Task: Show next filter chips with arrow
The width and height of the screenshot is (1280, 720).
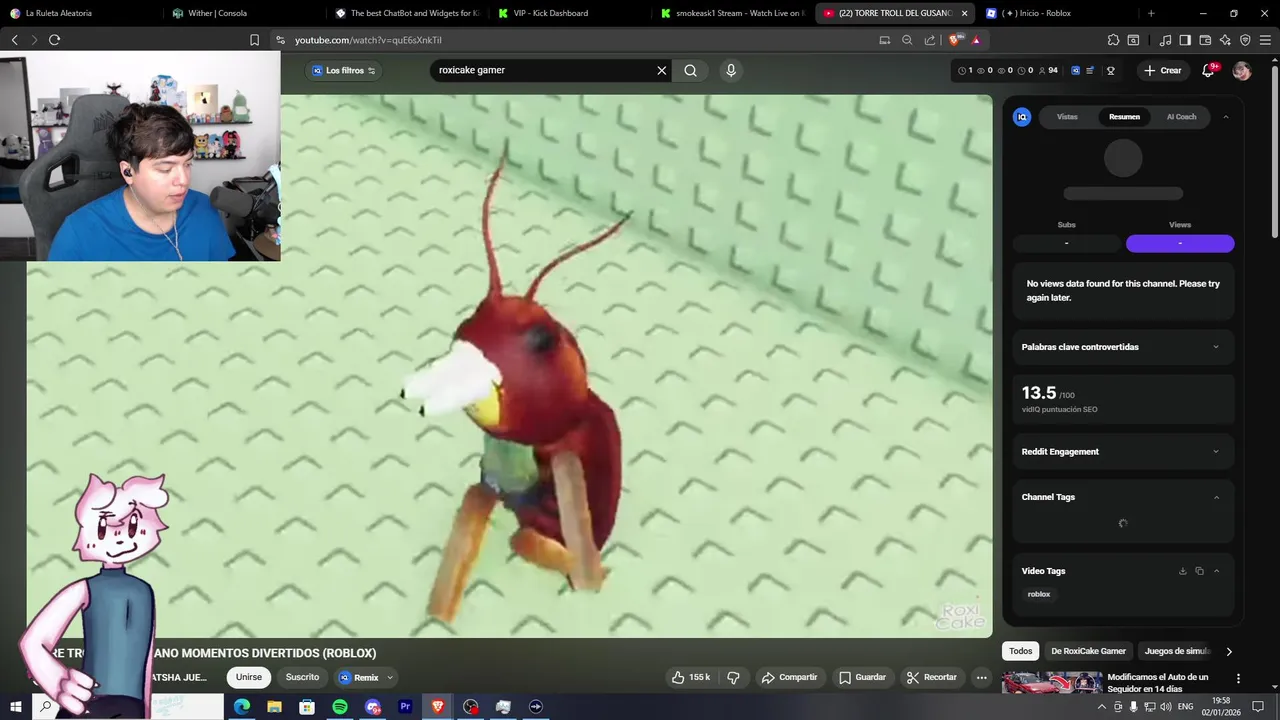Action: pos(1229,651)
